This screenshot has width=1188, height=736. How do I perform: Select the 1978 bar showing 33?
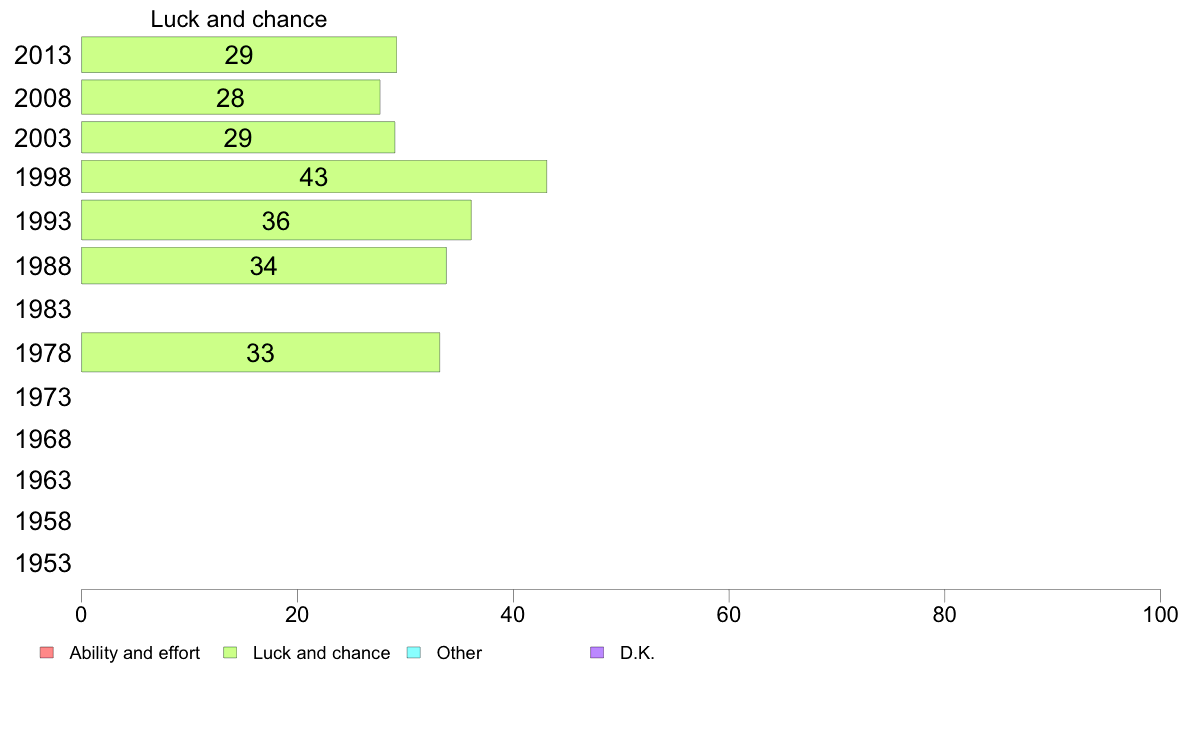pos(260,352)
